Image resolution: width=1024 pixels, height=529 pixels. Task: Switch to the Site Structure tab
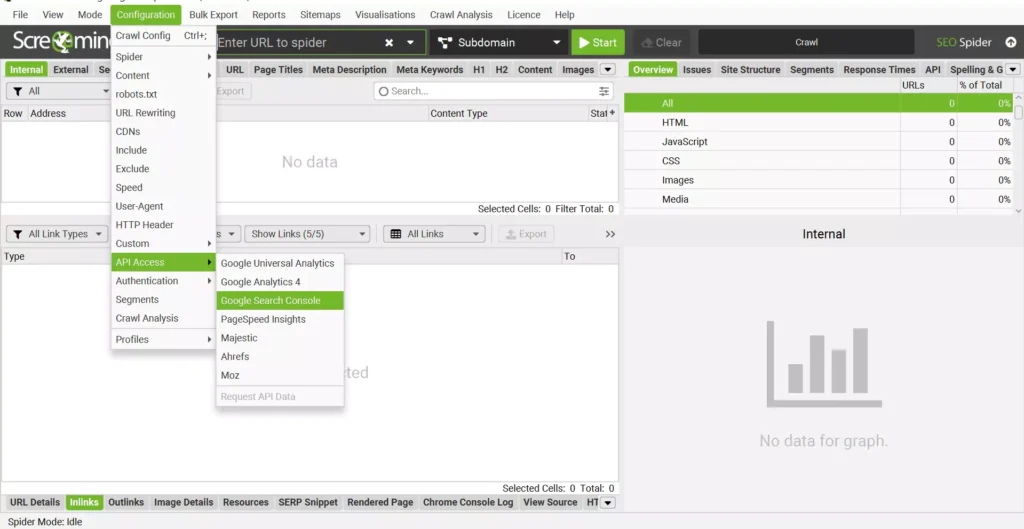coord(750,69)
